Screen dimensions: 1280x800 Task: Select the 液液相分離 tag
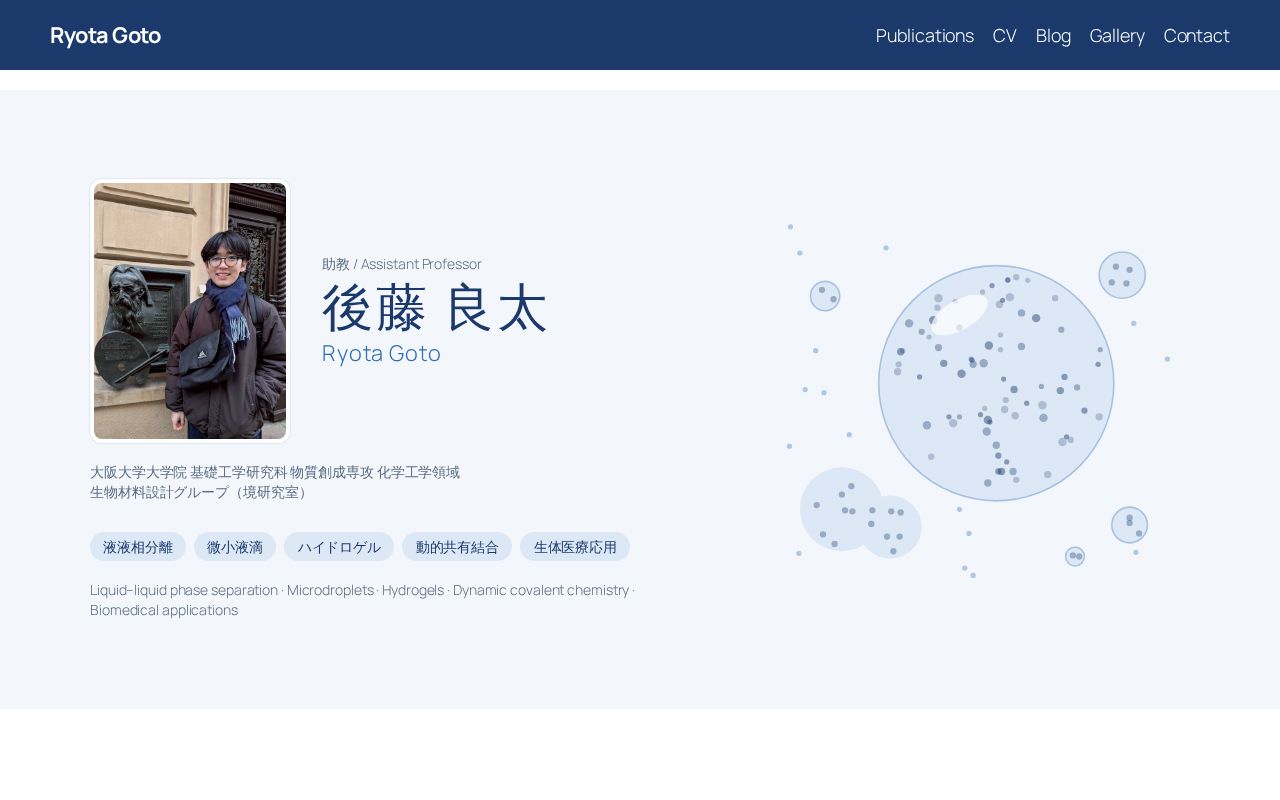tap(138, 547)
